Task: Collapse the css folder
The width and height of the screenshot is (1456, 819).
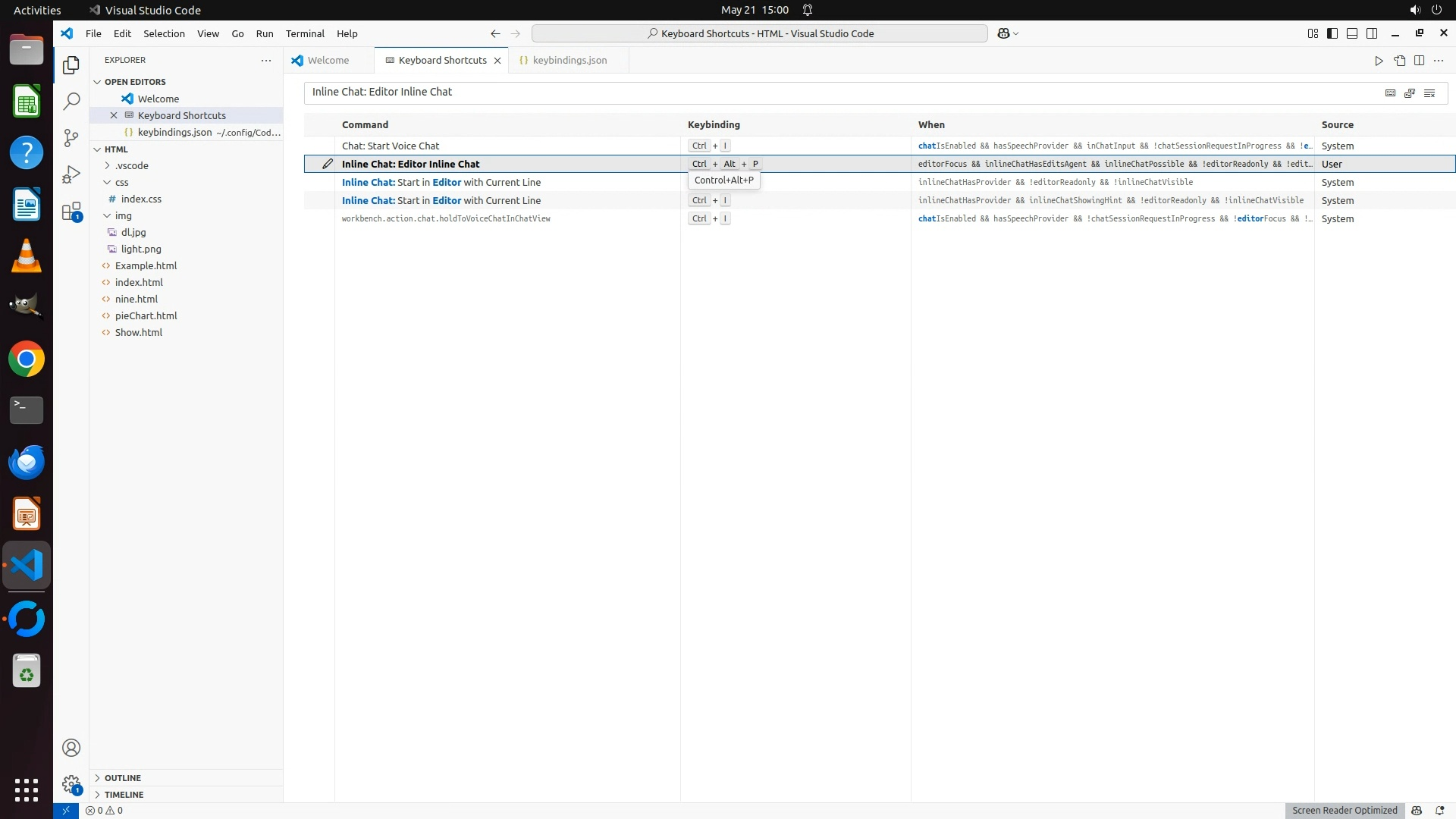Action: 121,182
